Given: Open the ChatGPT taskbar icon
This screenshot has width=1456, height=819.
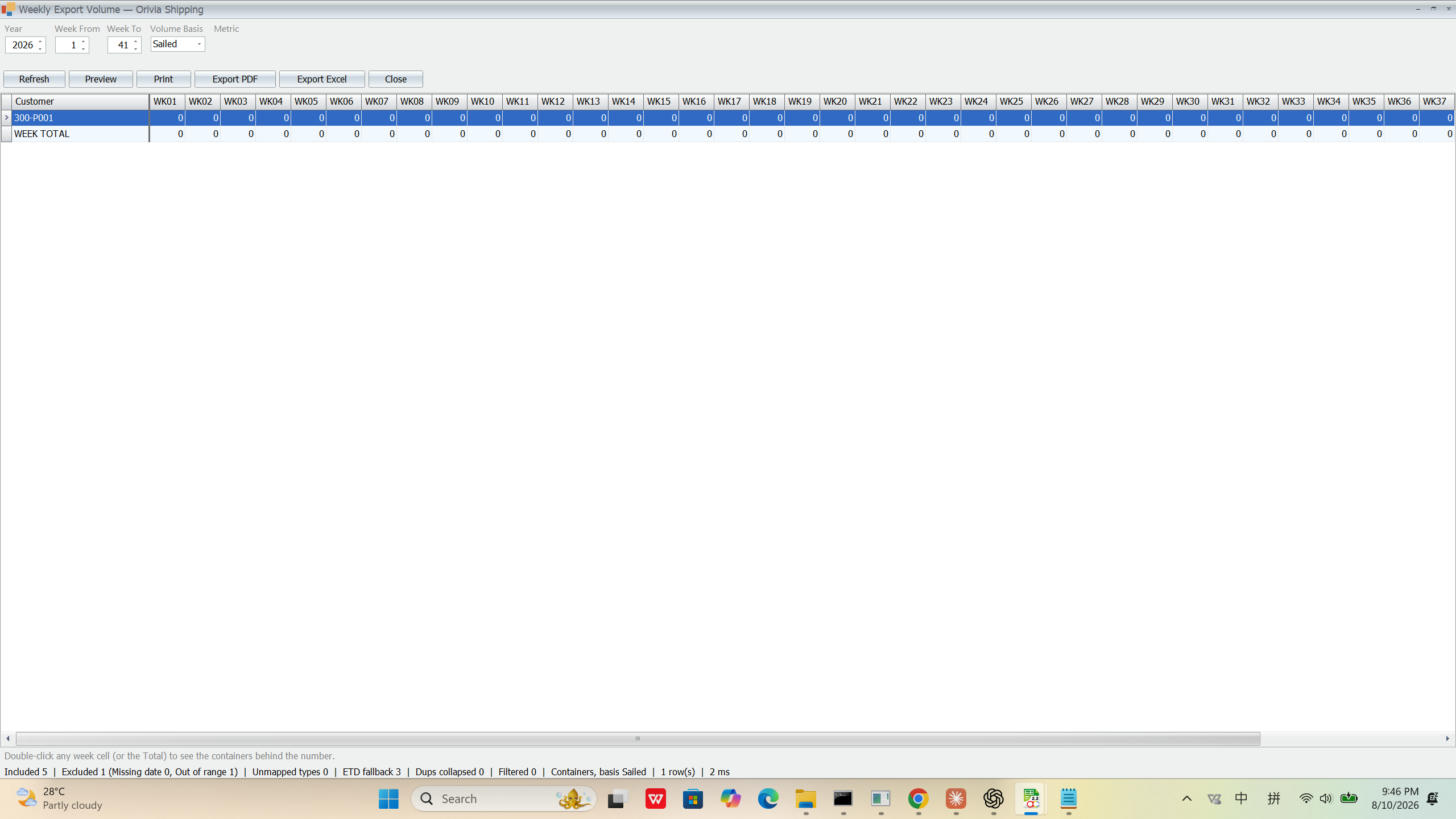Looking at the screenshot, I should click(x=993, y=798).
